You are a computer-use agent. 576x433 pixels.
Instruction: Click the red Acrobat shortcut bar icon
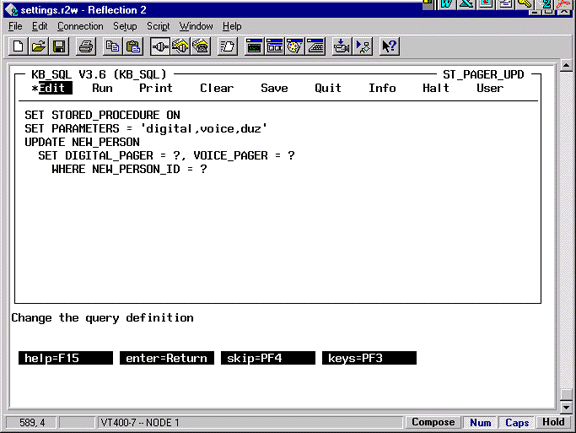point(564,4)
